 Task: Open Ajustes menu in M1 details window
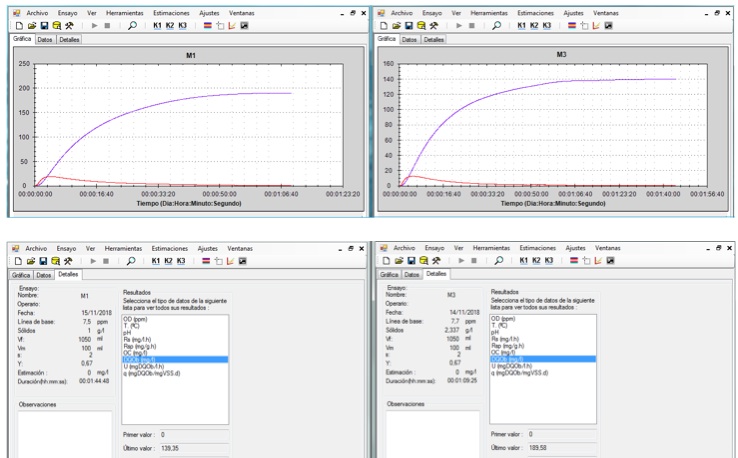coord(208,249)
